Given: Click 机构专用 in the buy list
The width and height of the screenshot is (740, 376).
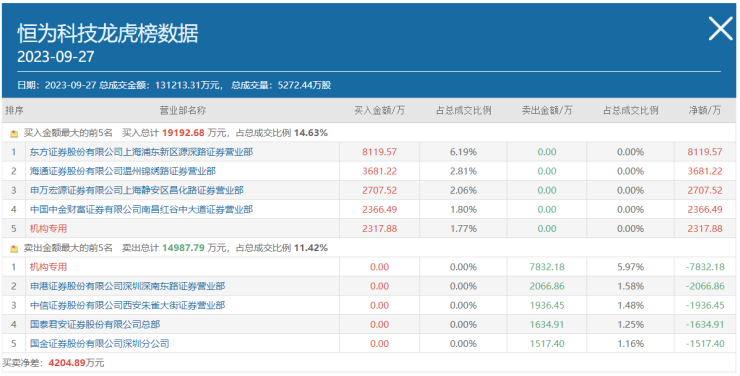Looking at the screenshot, I should (48, 229).
